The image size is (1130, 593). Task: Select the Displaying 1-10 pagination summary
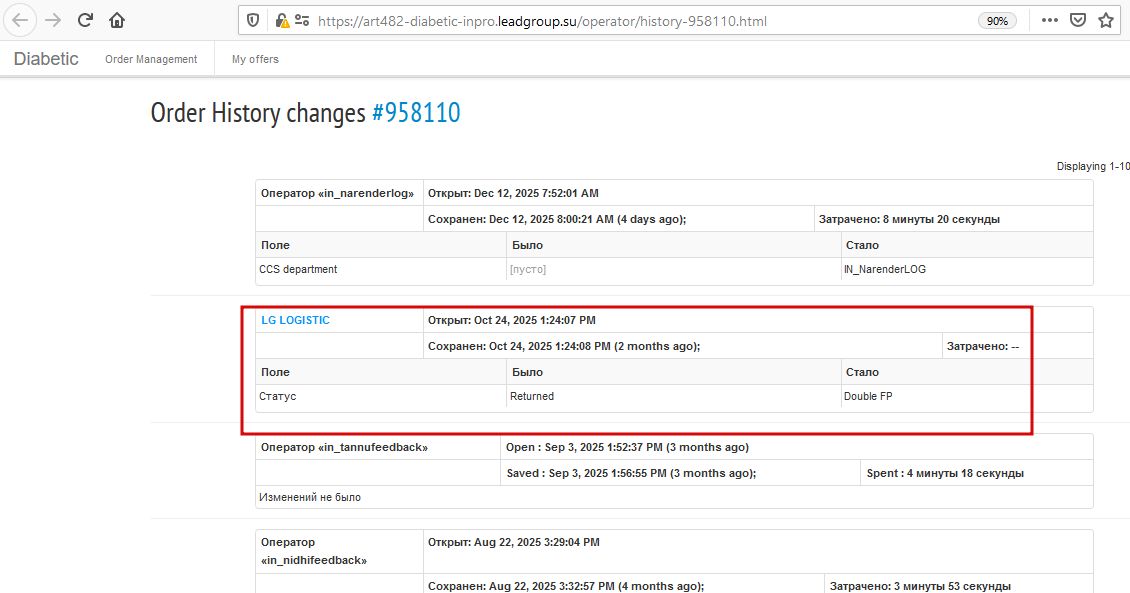(1093, 166)
